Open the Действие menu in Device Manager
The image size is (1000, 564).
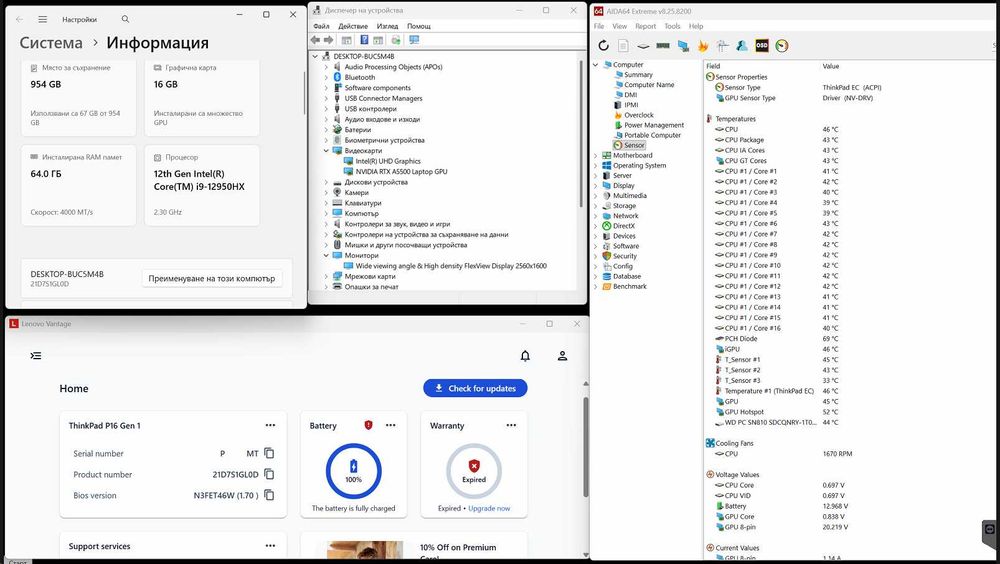(353, 26)
